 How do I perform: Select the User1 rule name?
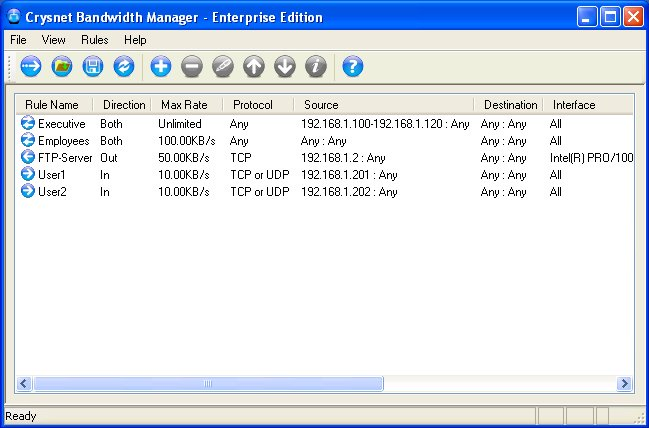pos(52,175)
